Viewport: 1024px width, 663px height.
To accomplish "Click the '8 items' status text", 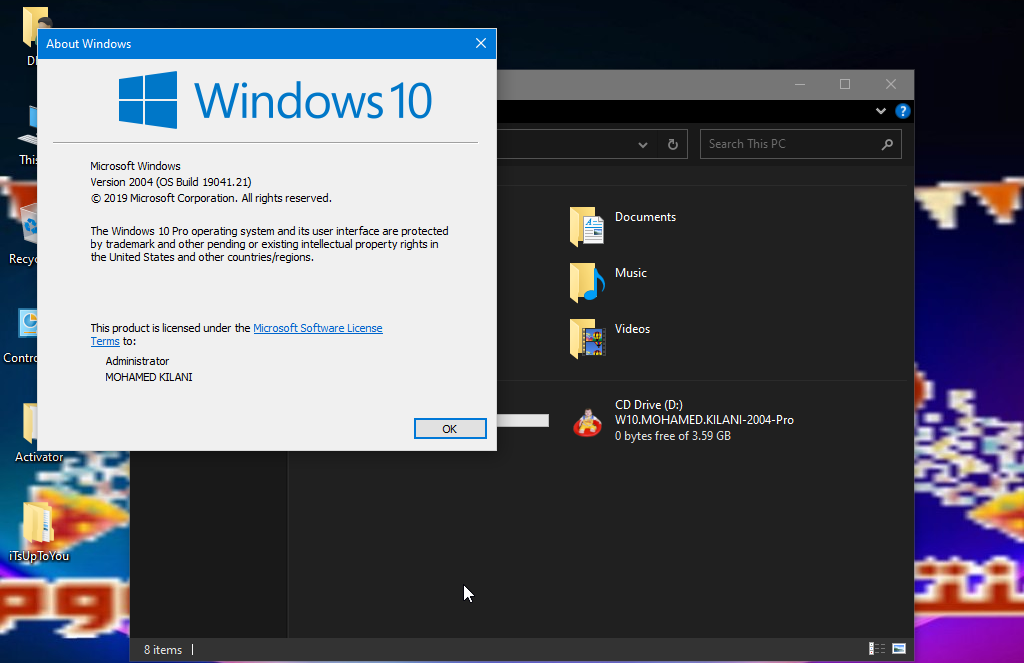I will pos(163,649).
